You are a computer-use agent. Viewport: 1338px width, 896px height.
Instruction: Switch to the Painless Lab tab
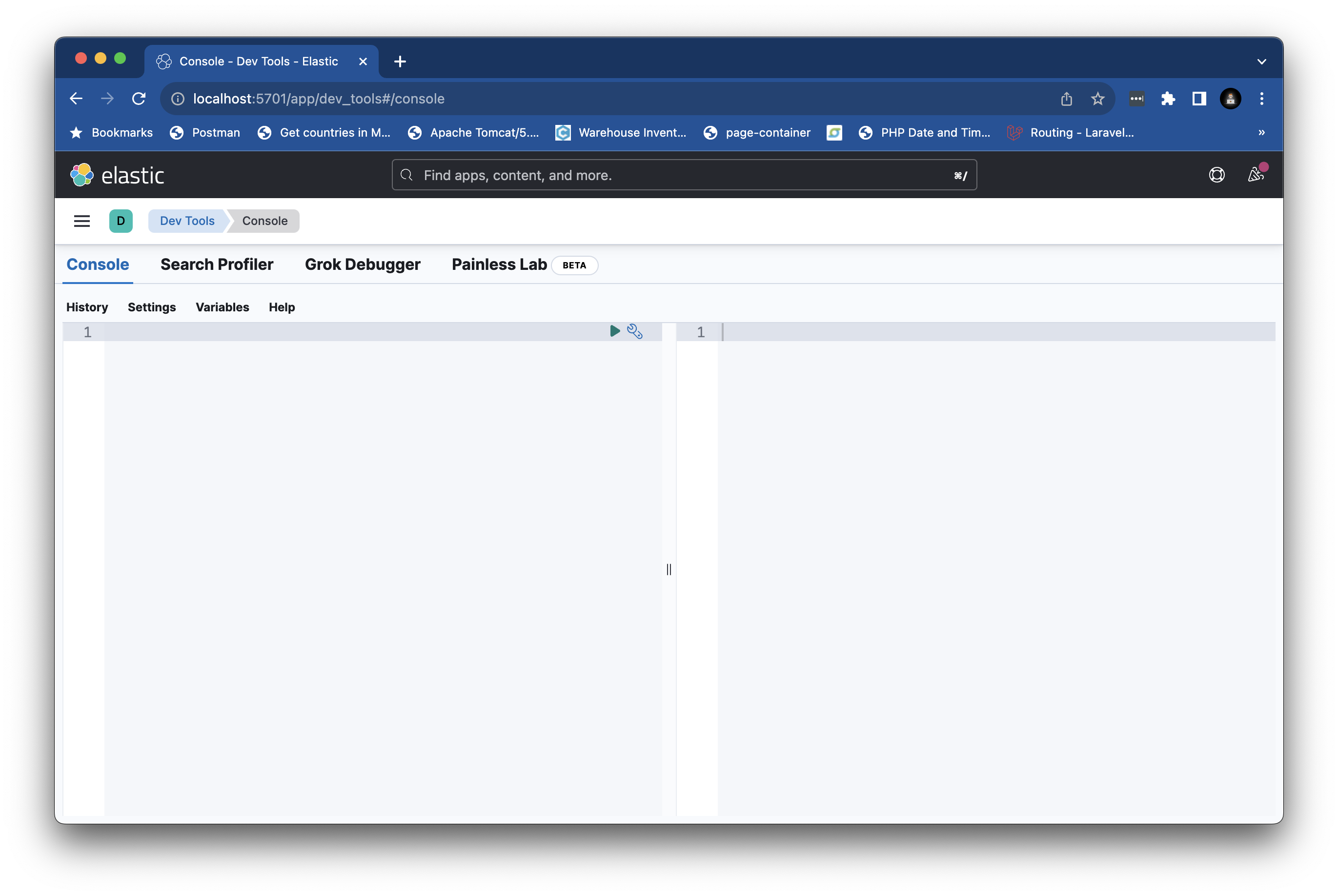click(x=499, y=265)
